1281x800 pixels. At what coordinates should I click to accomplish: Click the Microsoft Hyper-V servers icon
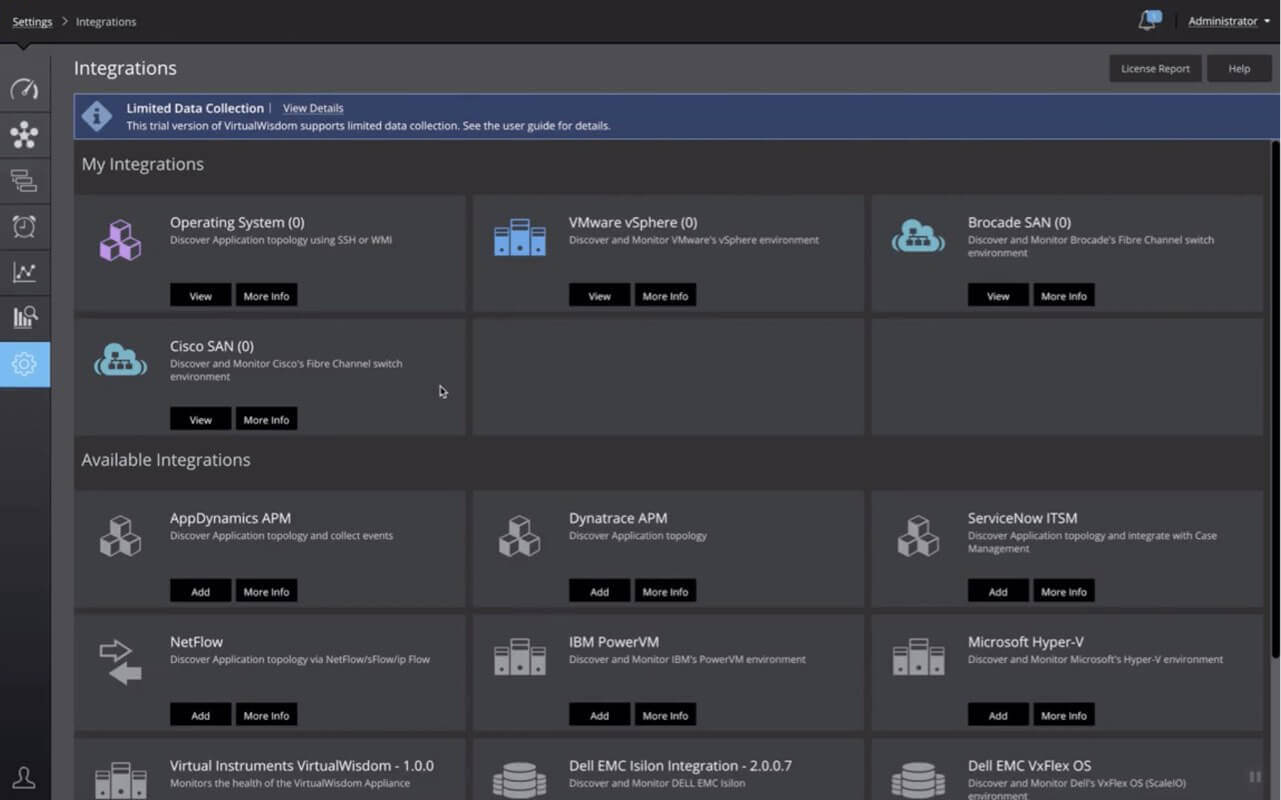tap(918, 658)
